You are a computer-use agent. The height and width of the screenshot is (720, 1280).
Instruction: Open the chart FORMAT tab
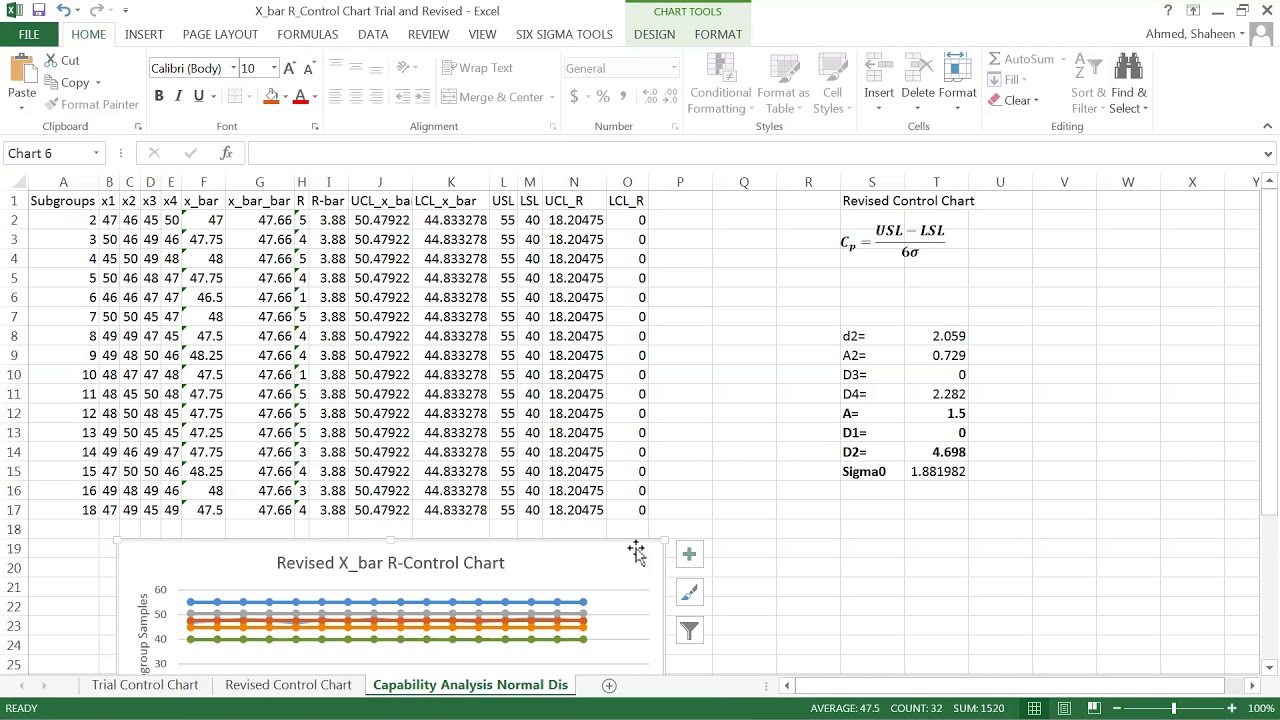point(718,34)
